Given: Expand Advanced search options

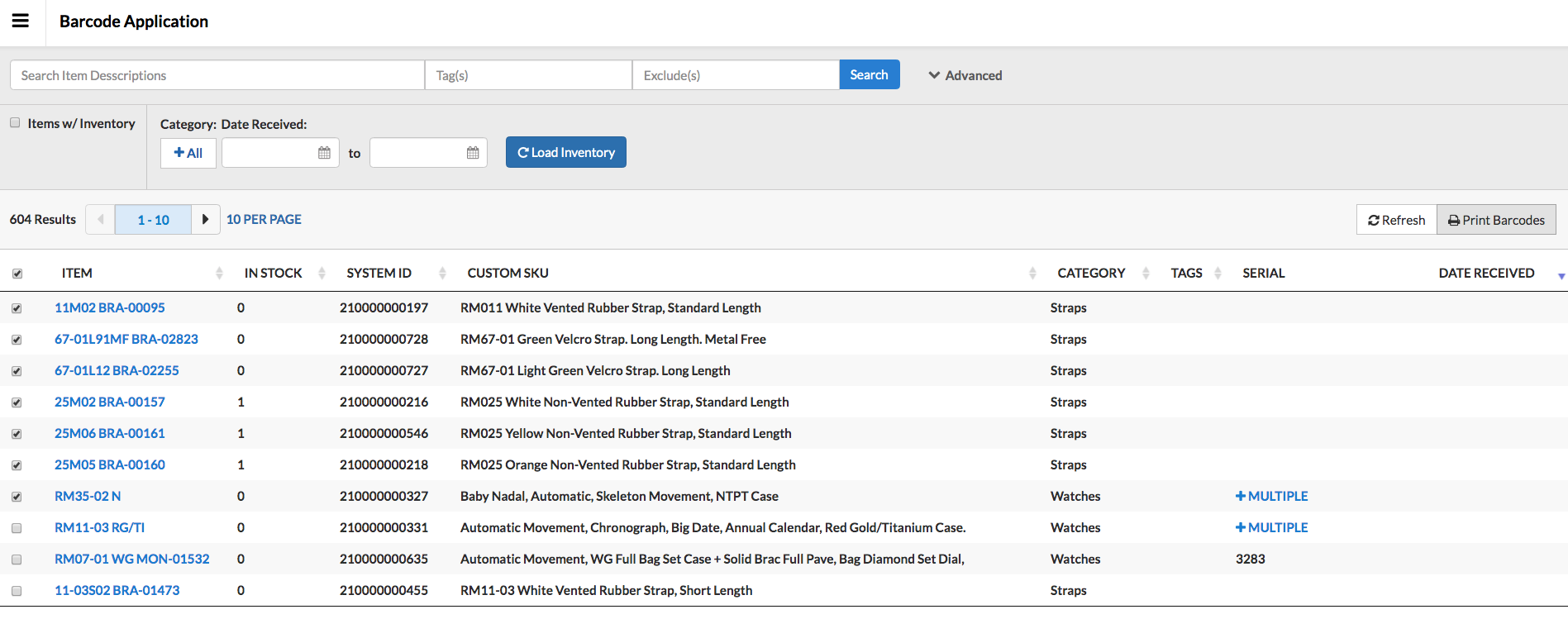Looking at the screenshot, I should point(965,75).
